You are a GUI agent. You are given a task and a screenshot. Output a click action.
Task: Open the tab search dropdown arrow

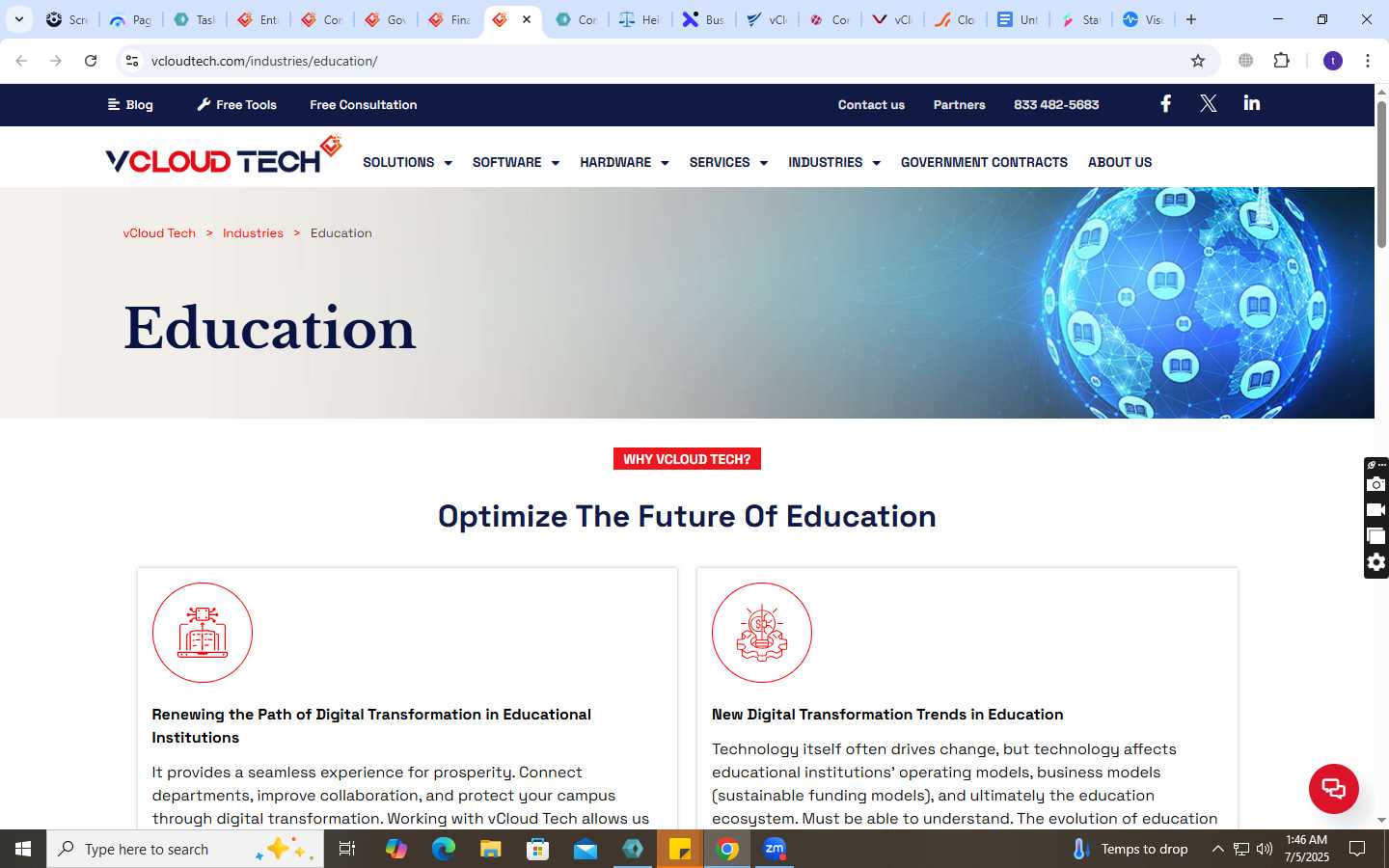click(18, 19)
